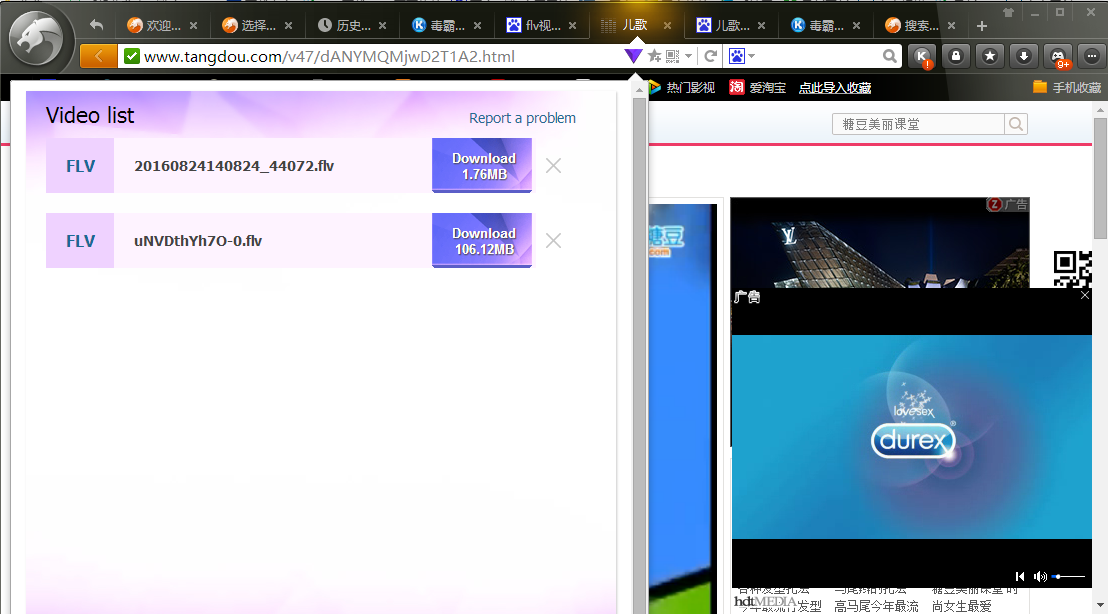The height and width of the screenshot is (614, 1108).
Task: Open the game center controller icon
Action: [1058, 56]
